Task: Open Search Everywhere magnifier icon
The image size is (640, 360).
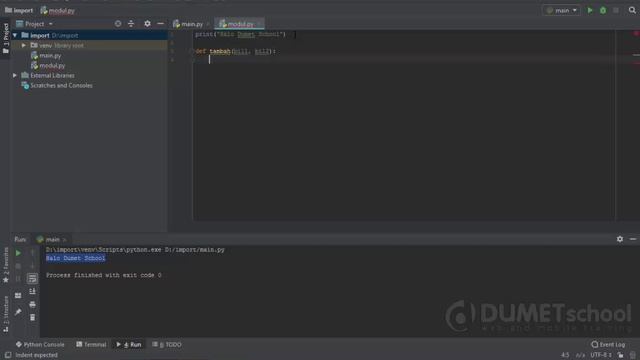Action: click(632, 10)
